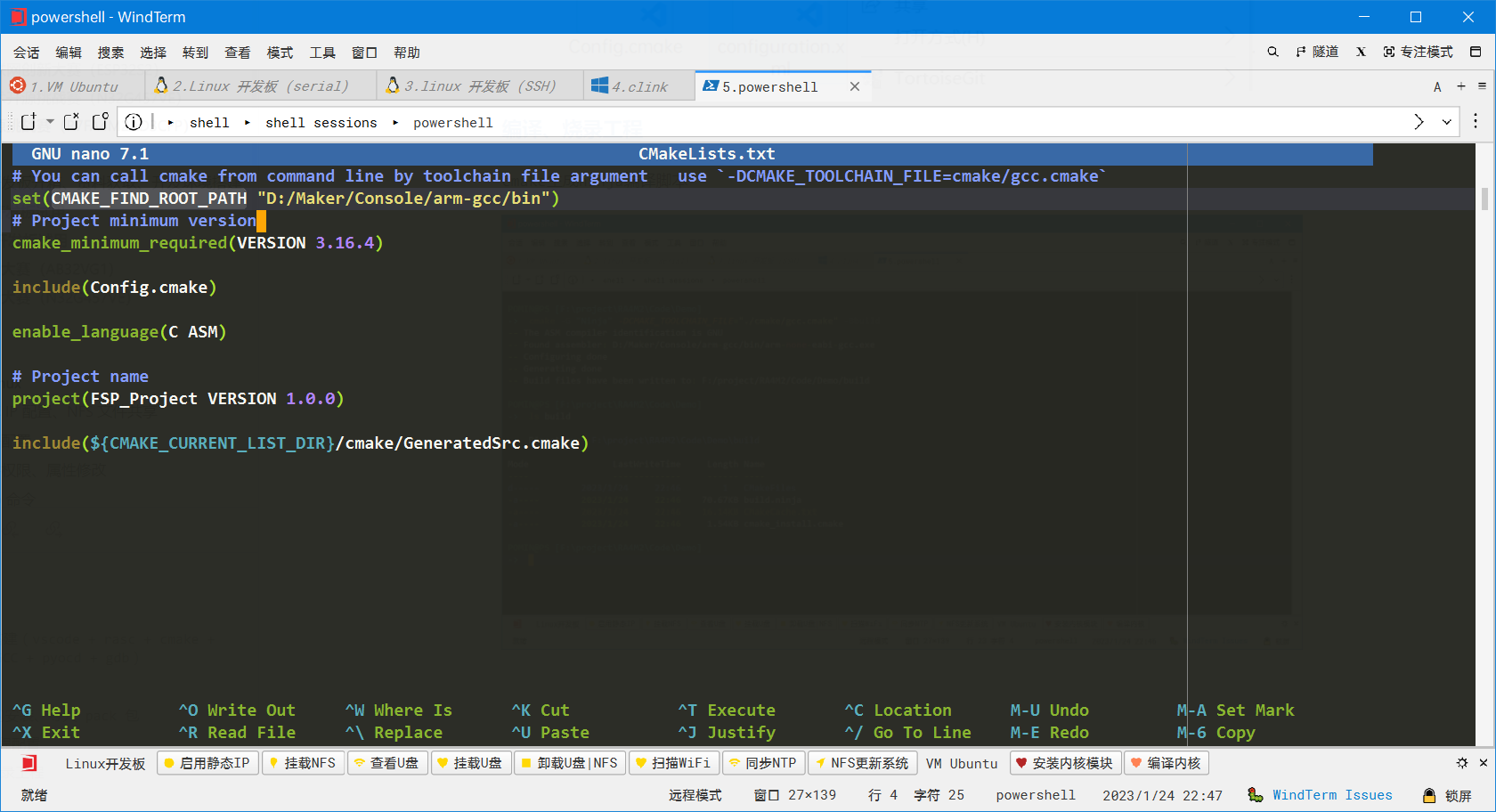This screenshot has height=812, width=1496.
Task: Click 远程模式 in the status bar
Action: [695, 795]
